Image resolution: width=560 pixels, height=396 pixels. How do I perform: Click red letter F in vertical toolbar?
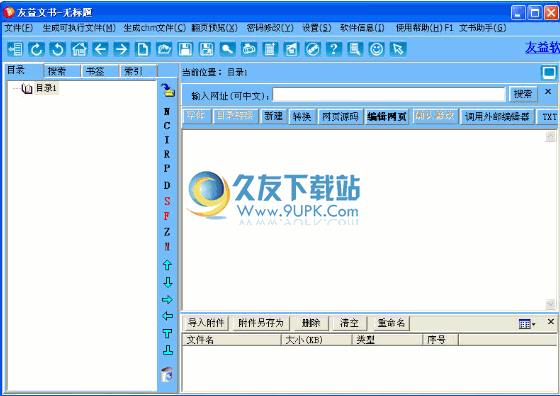pyautogui.click(x=167, y=216)
